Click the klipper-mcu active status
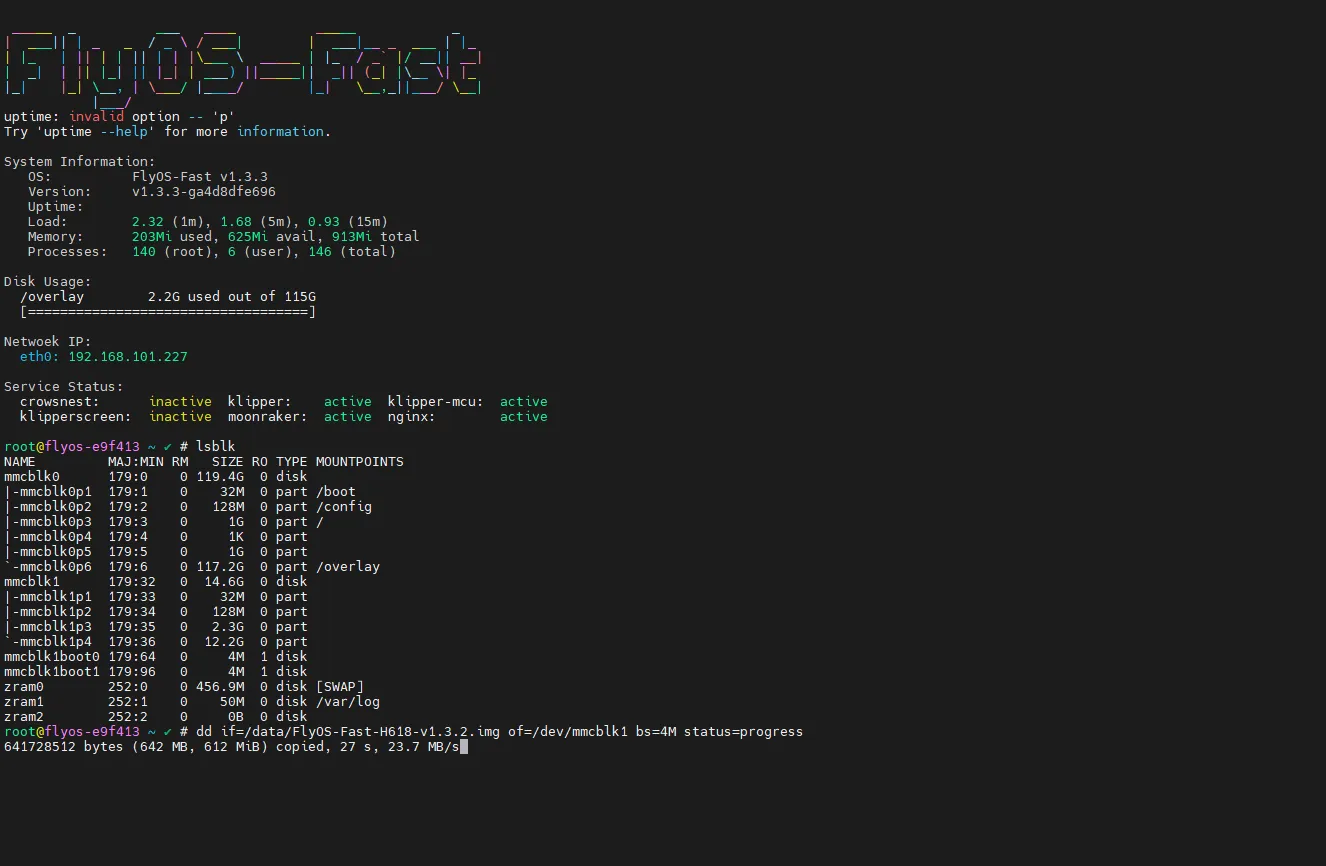Screen dimensions: 1326x866 [x=523, y=402]
